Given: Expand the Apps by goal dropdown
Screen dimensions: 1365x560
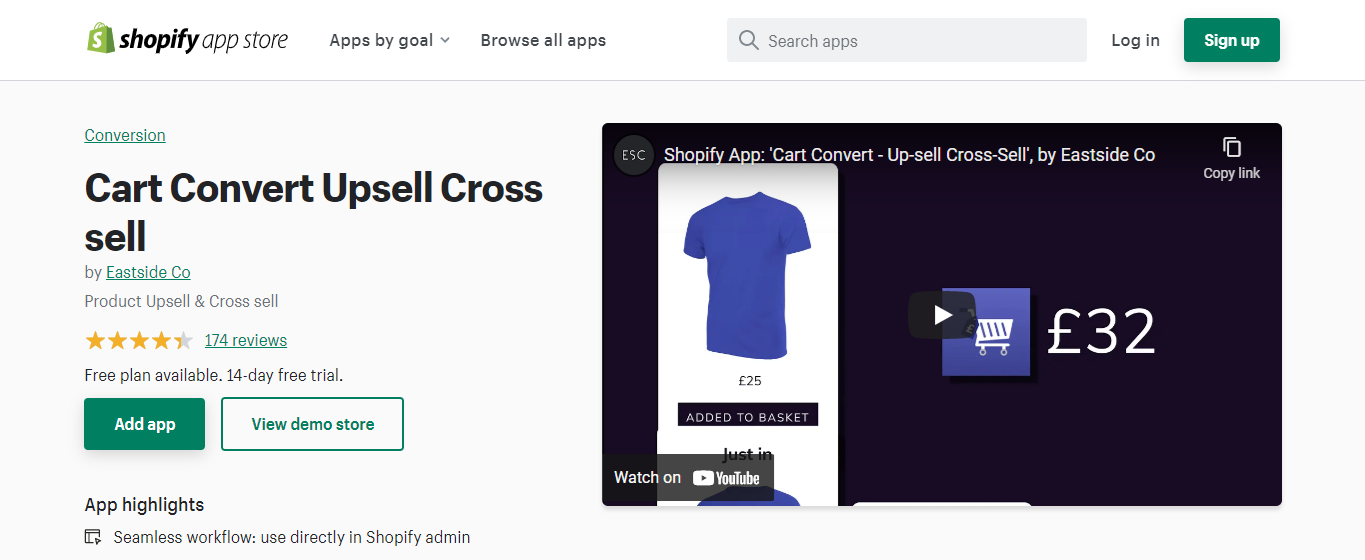Looking at the screenshot, I should tap(390, 40).
